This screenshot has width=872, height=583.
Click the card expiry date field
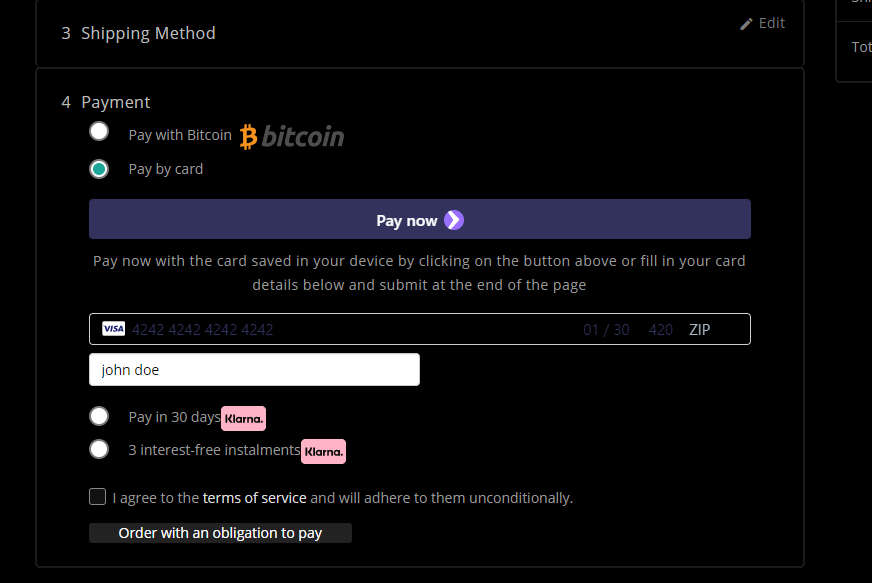pos(606,329)
